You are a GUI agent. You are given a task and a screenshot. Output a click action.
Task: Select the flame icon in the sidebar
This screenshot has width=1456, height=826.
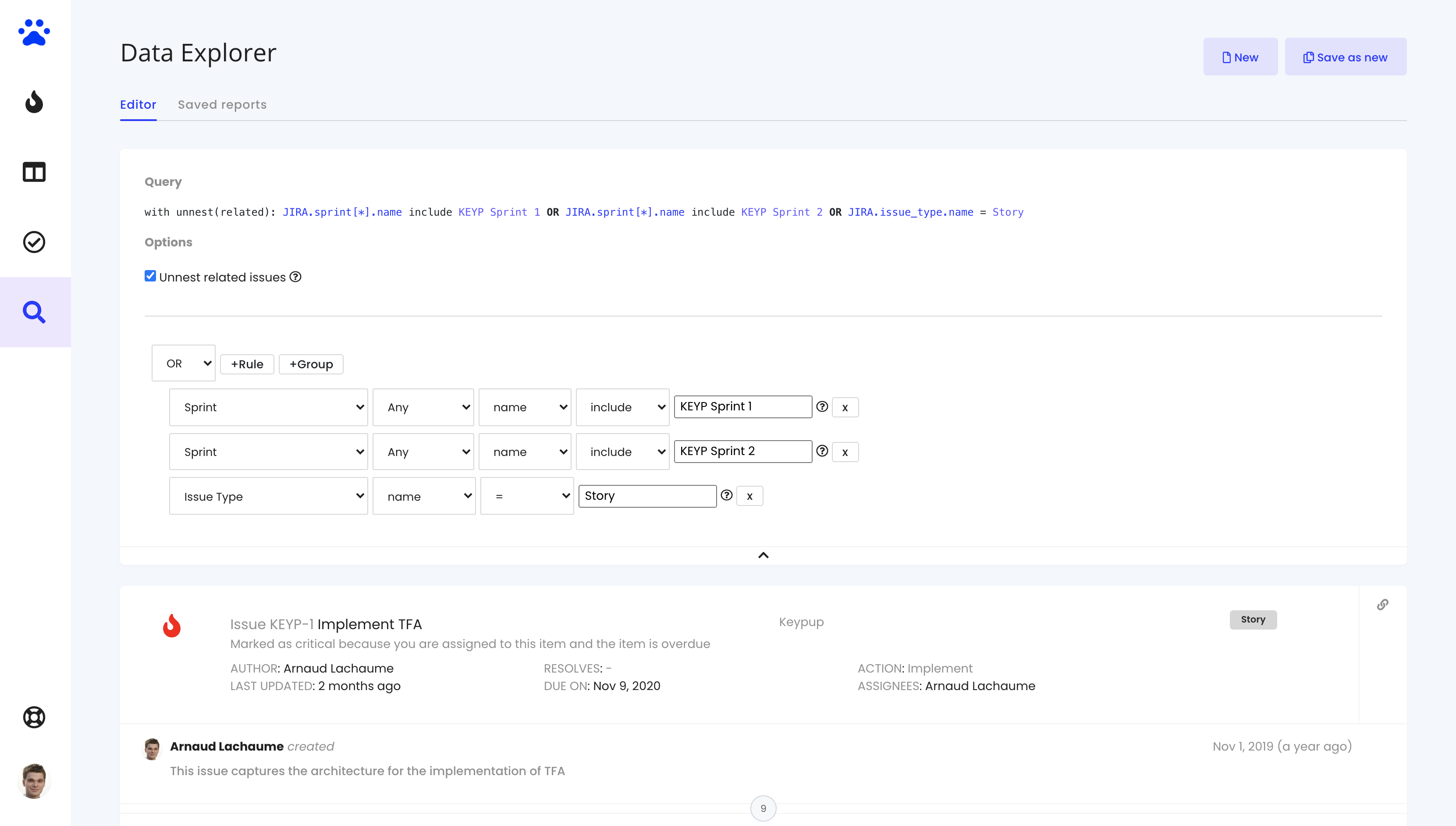click(34, 102)
